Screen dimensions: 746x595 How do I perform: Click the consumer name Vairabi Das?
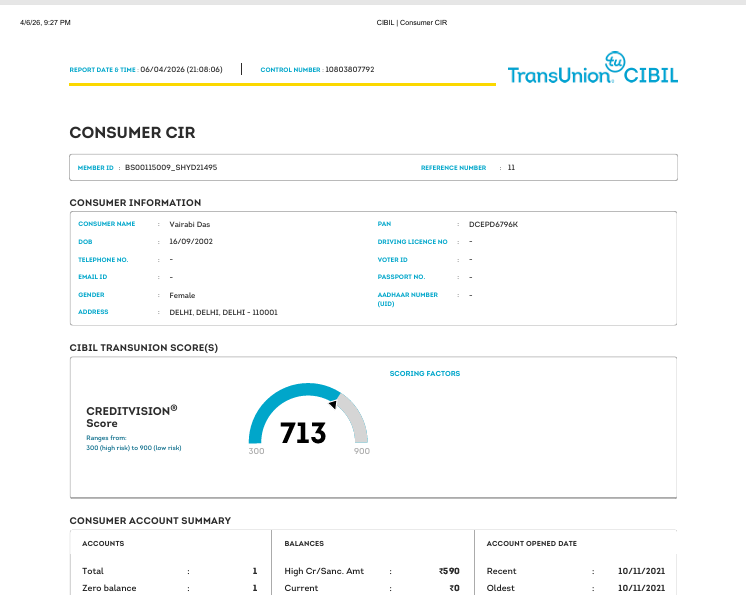pos(189,224)
